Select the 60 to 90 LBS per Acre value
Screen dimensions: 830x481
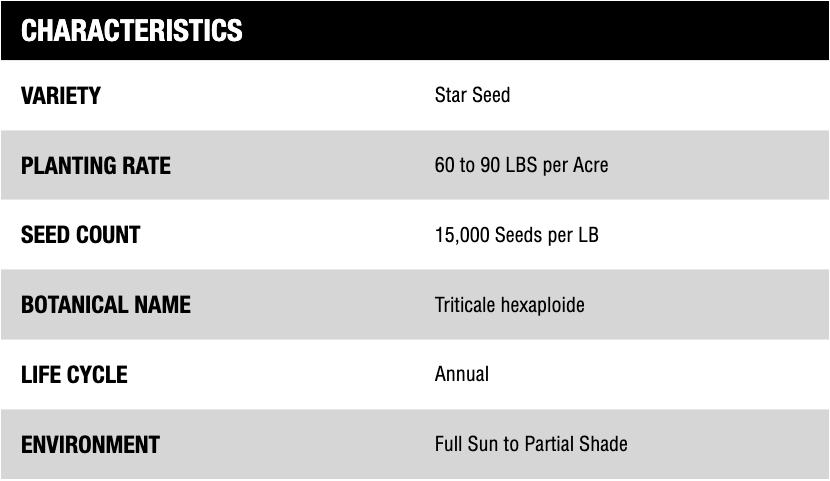coord(521,165)
